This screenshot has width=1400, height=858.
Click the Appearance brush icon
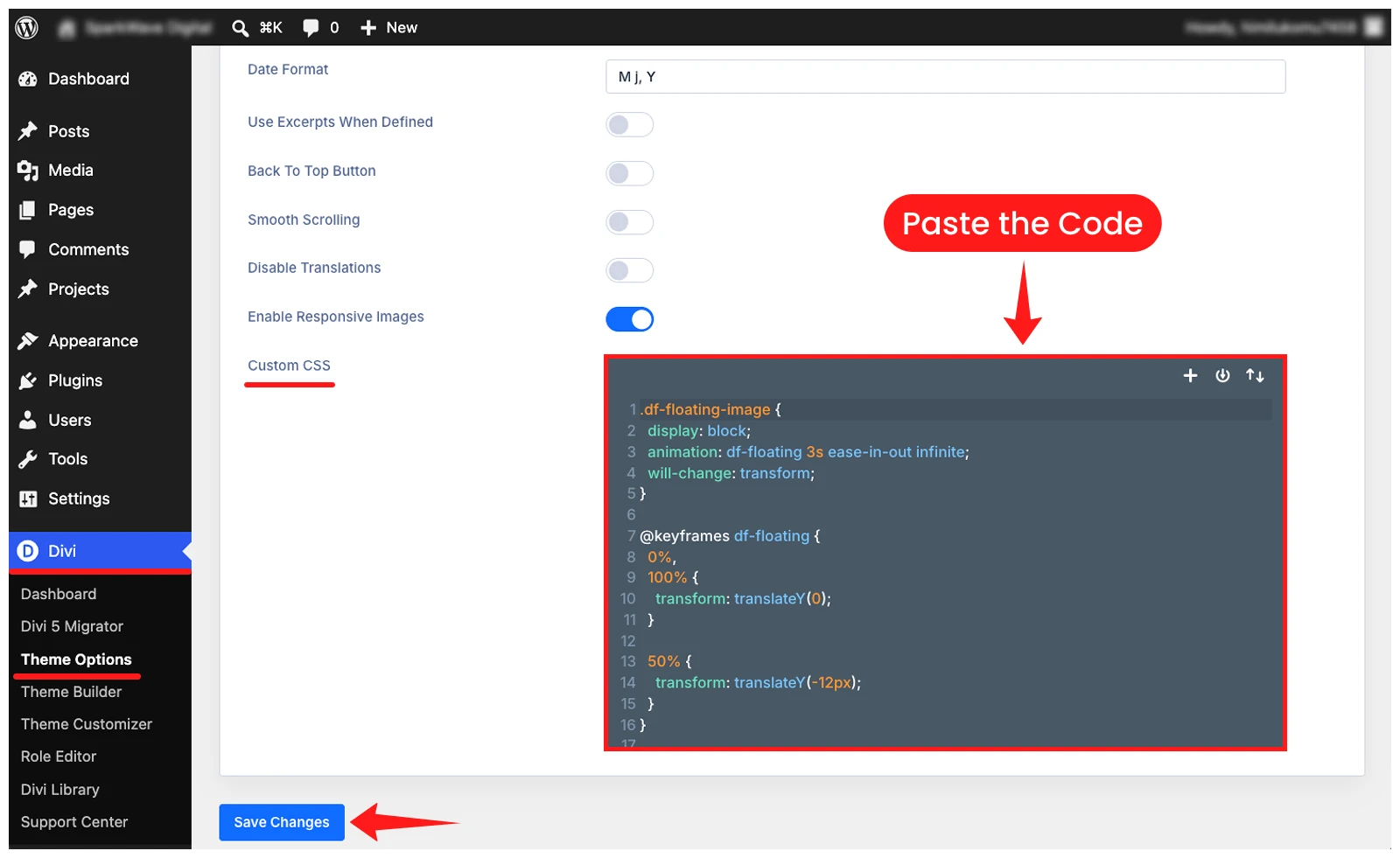pyautogui.click(x=28, y=341)
